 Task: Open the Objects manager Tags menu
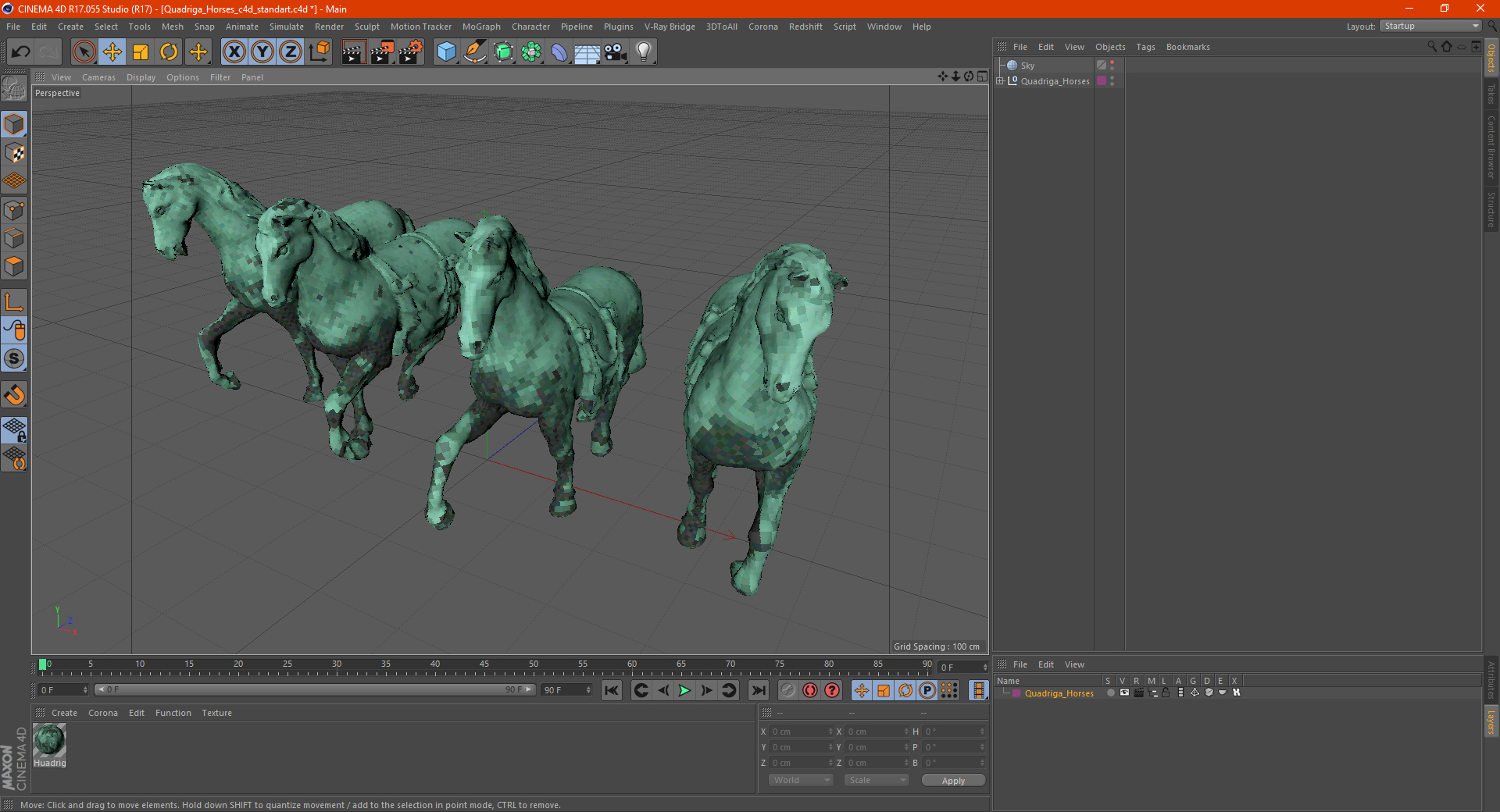(x=1145, y=47)
